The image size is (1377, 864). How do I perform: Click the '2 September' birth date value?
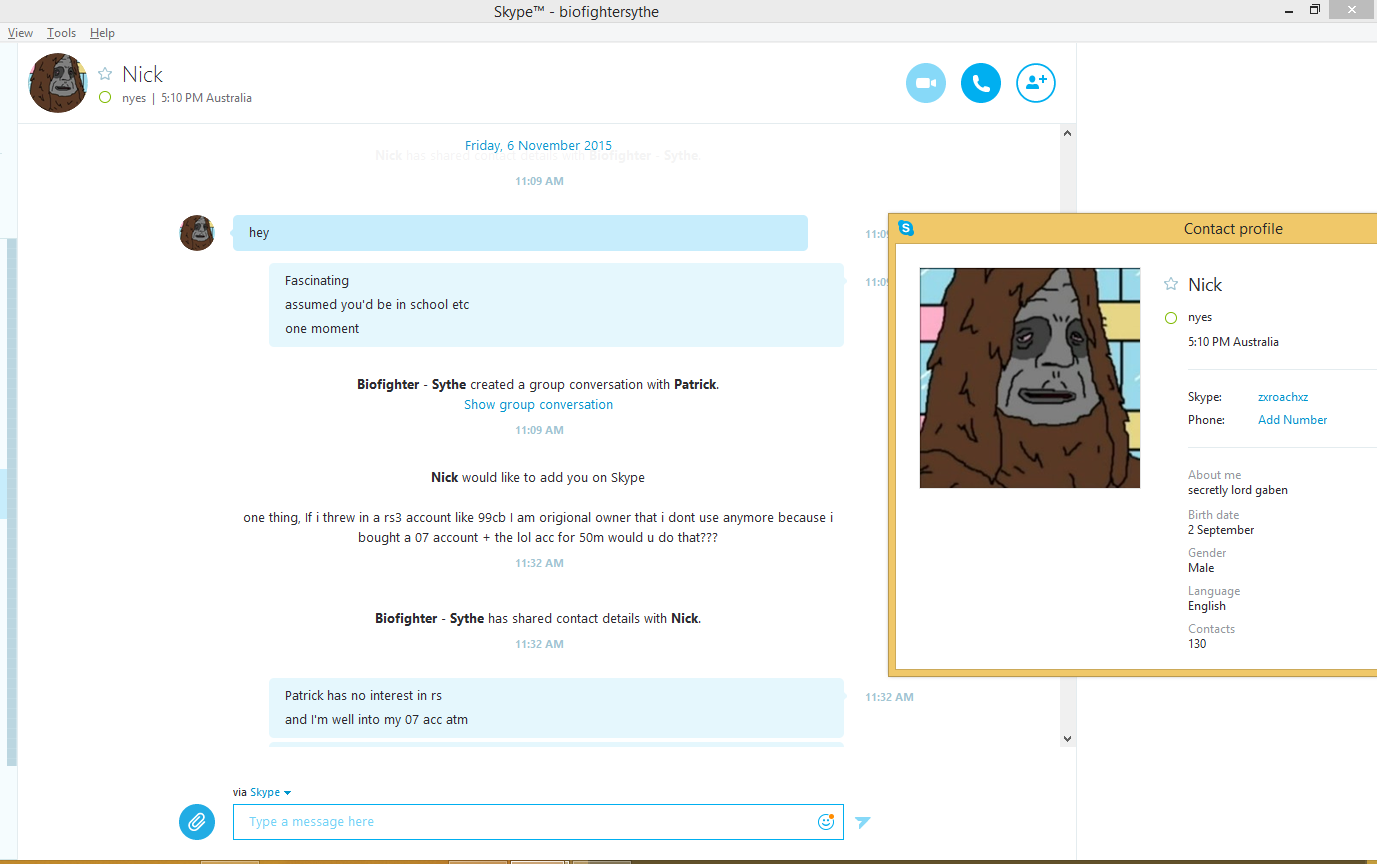point(1221,530)
